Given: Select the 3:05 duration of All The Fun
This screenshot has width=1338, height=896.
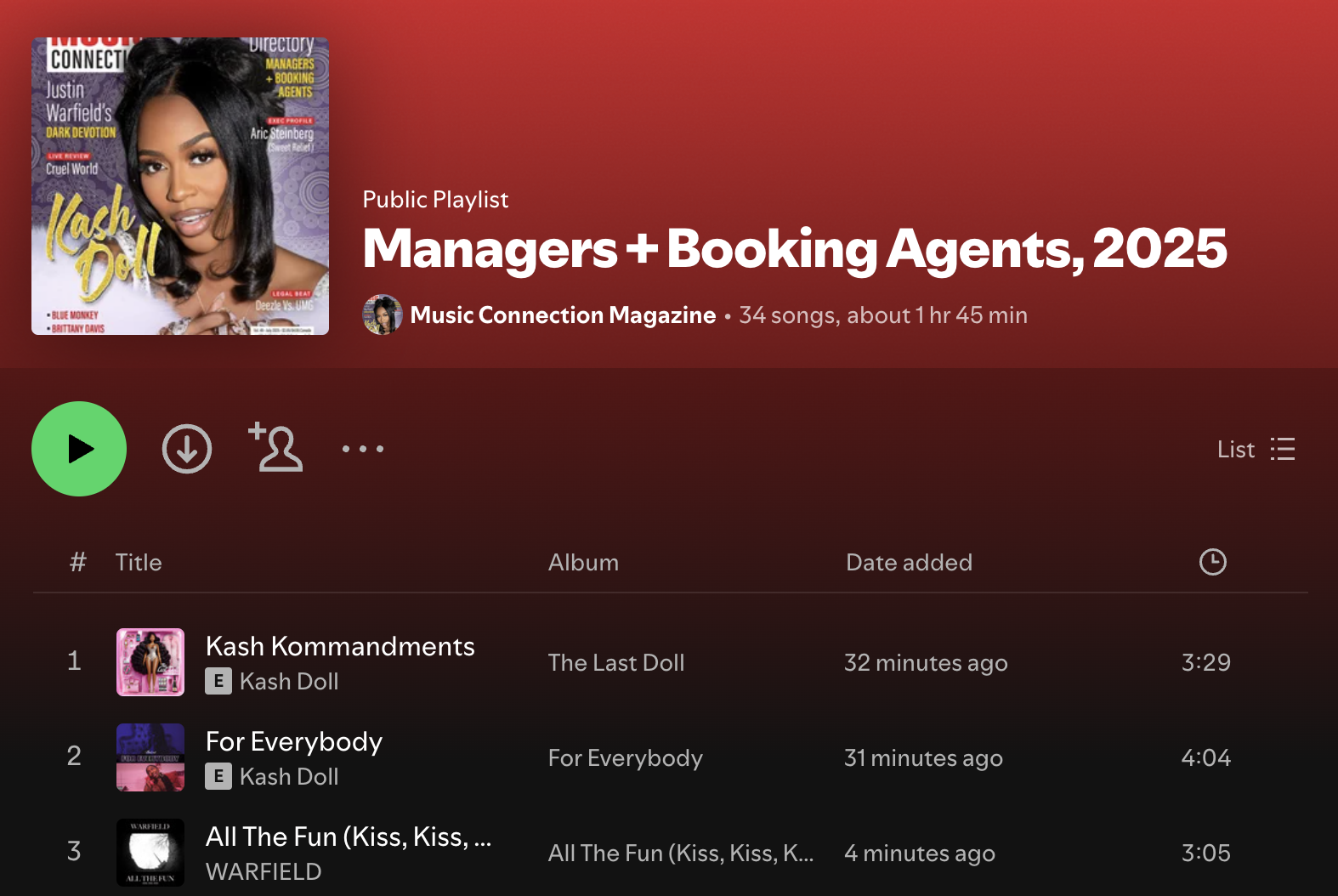Looking at the screenshot, I should [x=1206, y=853].
